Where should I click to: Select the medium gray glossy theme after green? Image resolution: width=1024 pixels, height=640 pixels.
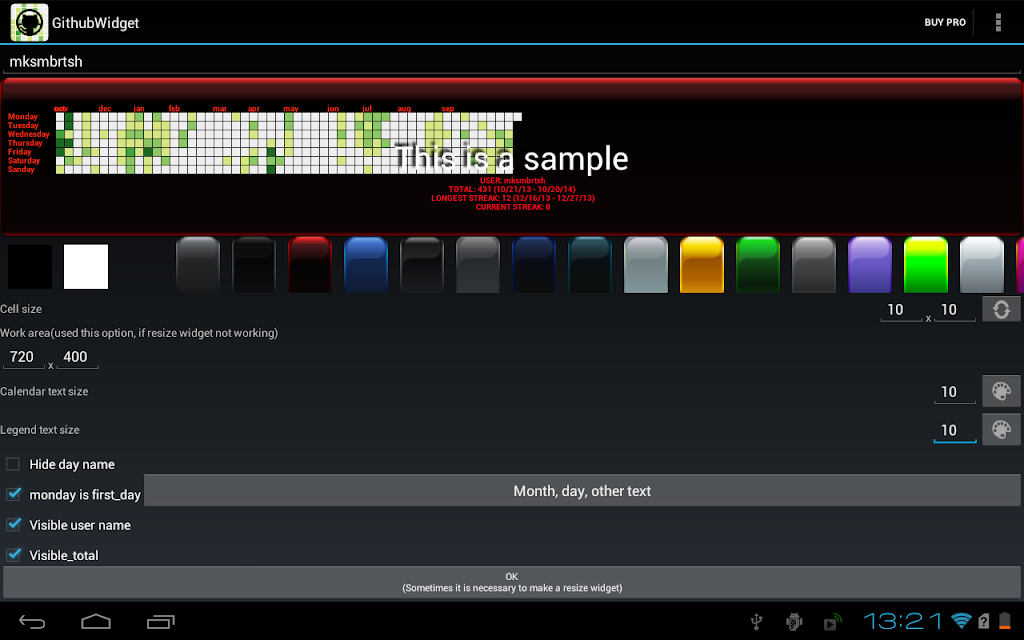point(814,265)
